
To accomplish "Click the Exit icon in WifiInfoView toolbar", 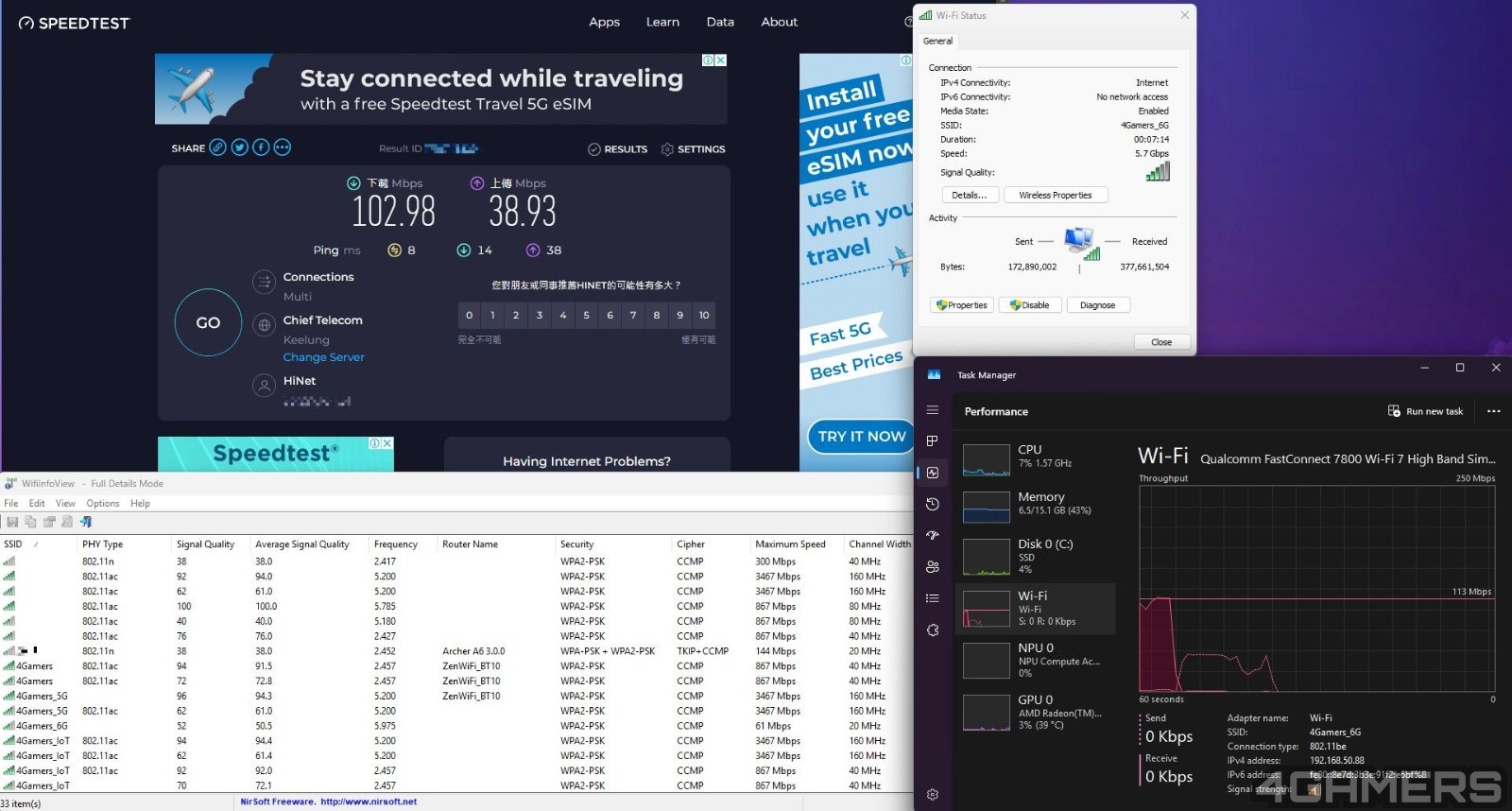I will tap(86, 522).
